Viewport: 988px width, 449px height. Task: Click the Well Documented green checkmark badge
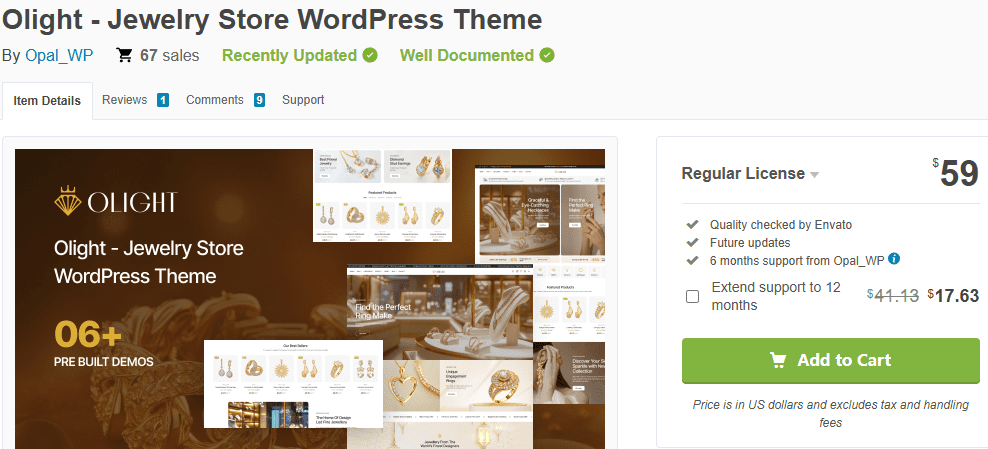[547, 55]
